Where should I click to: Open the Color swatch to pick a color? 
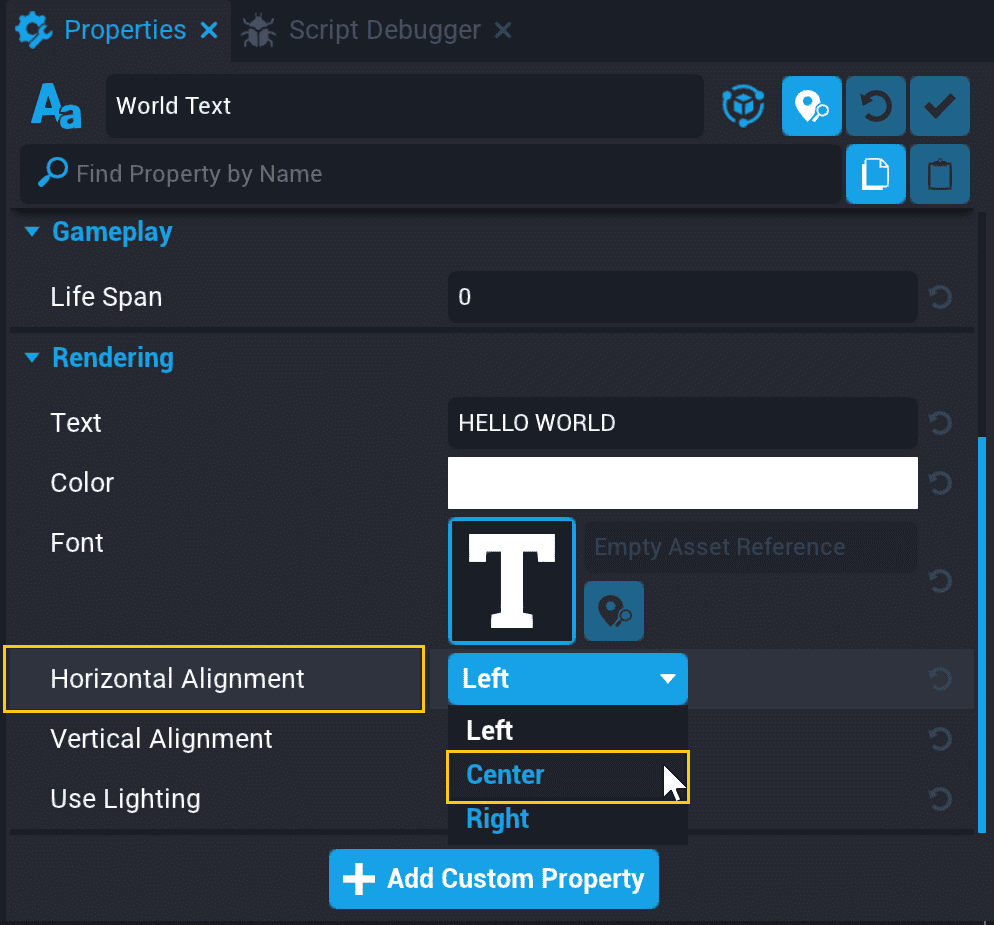683,483
